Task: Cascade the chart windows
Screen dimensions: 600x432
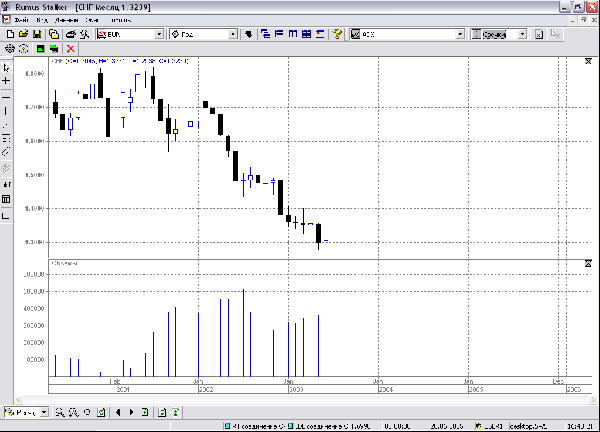Action: click(265, 34)
